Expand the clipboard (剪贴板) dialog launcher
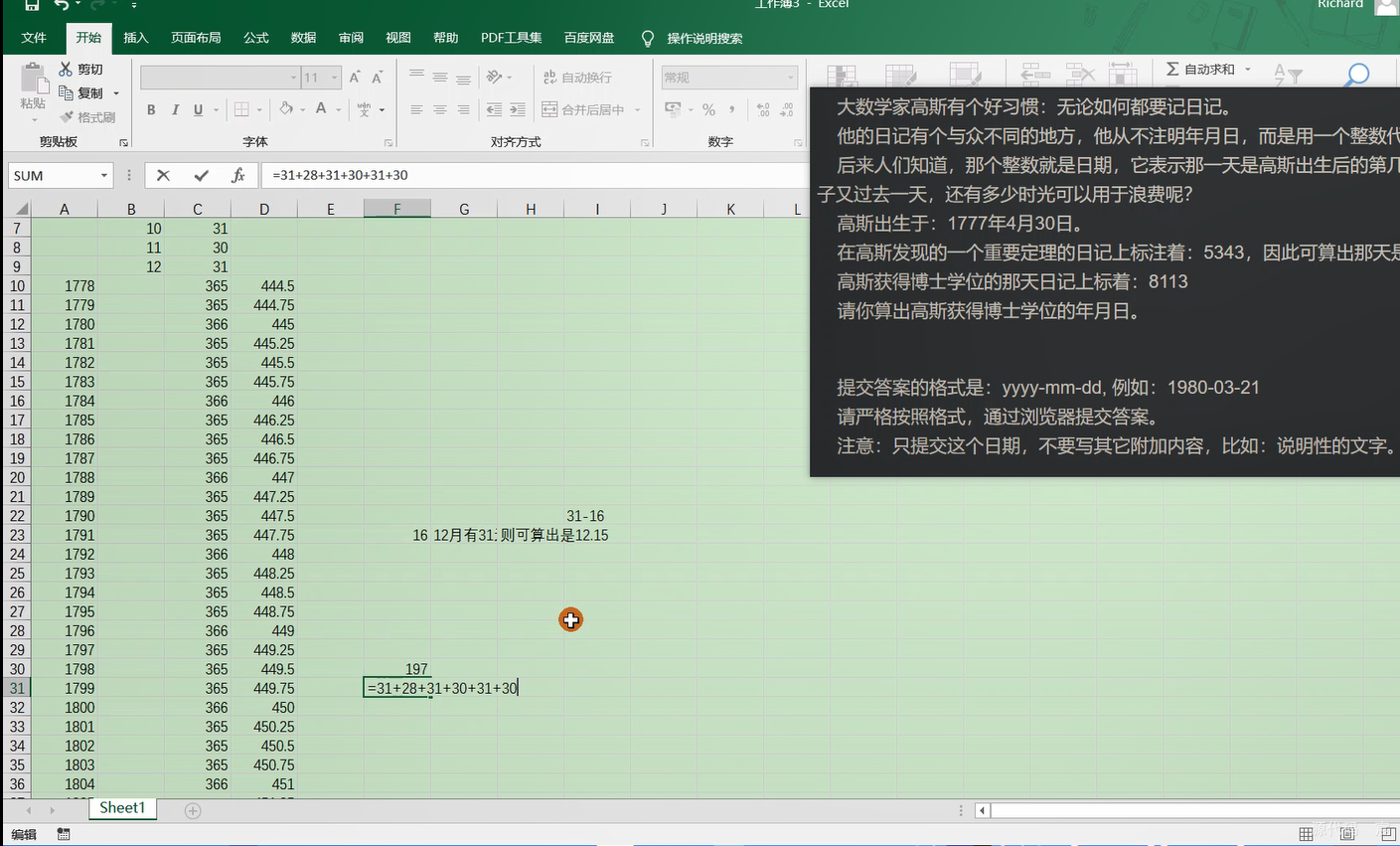This screenshot has width=1400, height=846. coord(123,143)
